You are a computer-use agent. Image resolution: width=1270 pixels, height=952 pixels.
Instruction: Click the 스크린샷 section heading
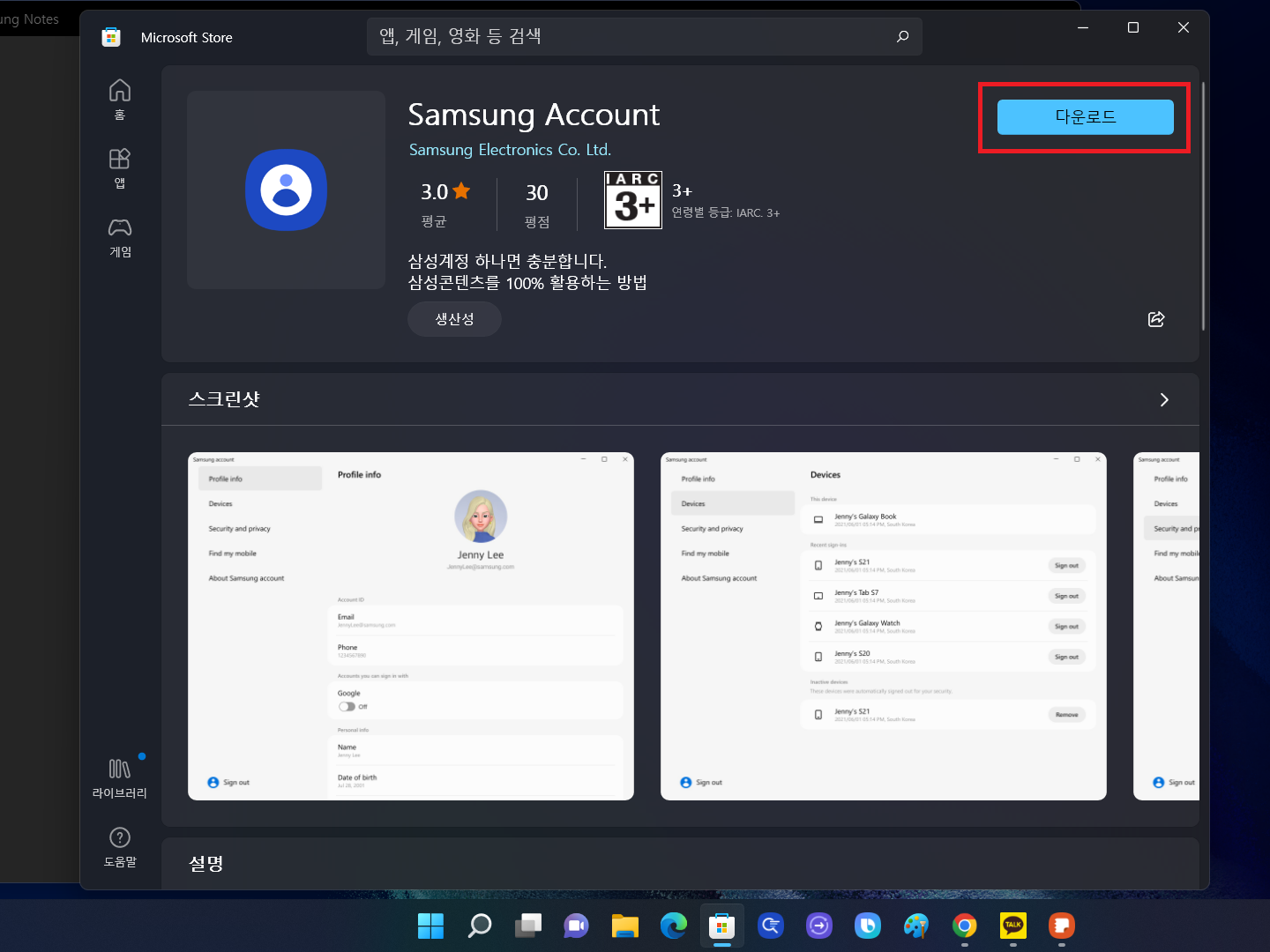click(224, 399)
